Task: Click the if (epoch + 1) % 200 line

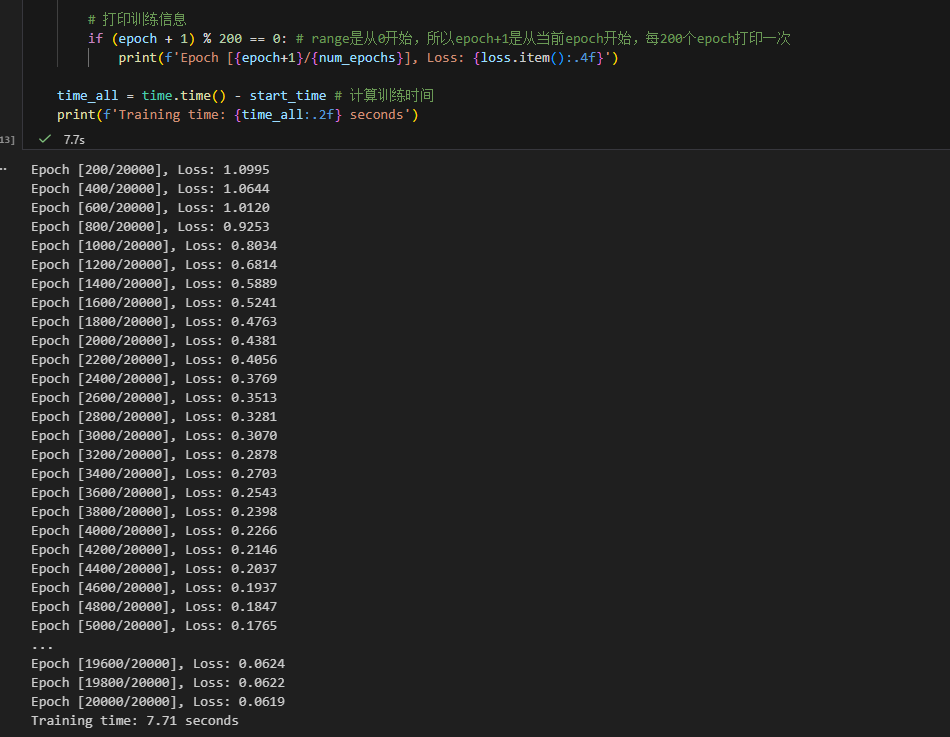Action: tap(439, 39)
